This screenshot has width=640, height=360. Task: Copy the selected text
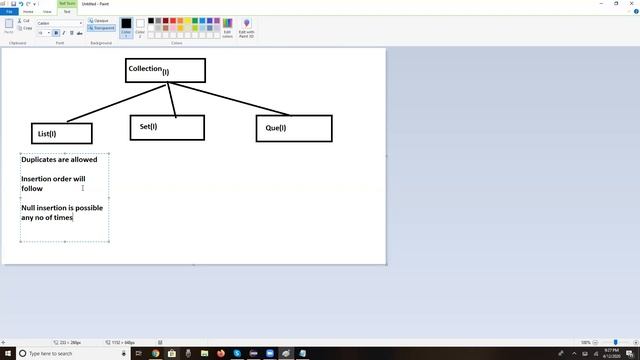(24, 28)
